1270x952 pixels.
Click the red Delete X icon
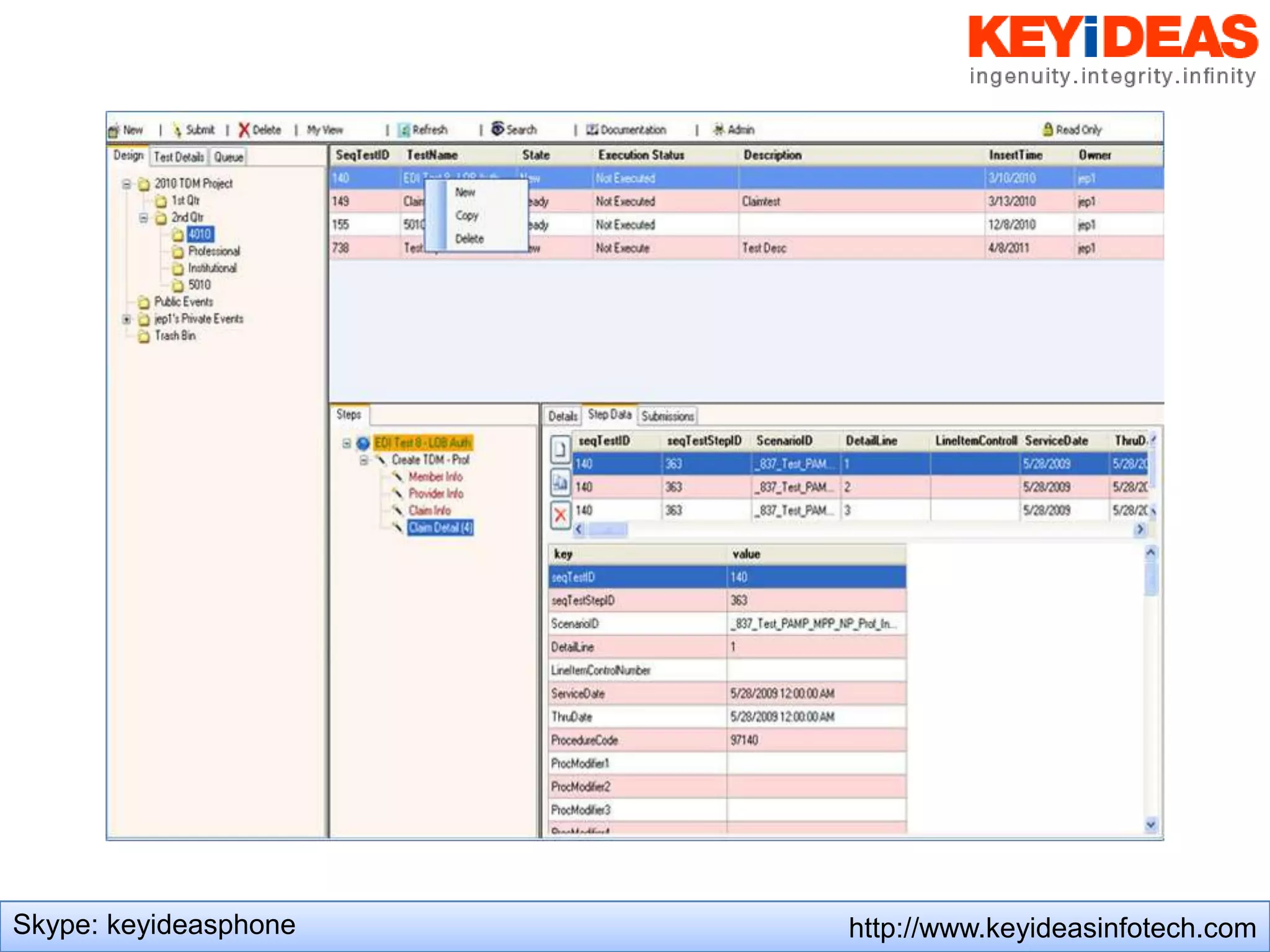[x=244, y=130]
